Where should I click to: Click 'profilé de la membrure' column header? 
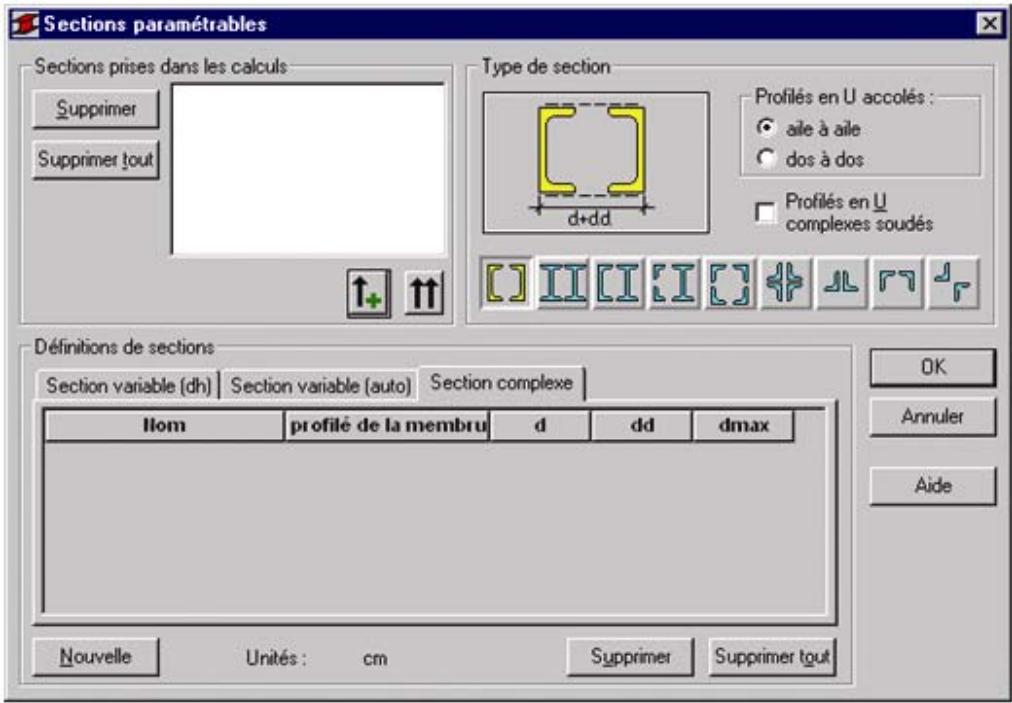coord(387,425)
